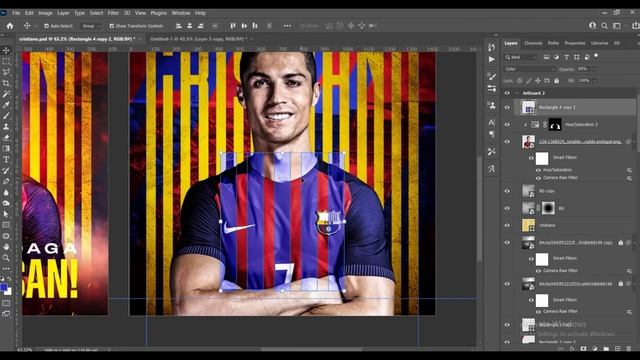Image resolution: width=640 pixels, height=360 pixels.
Task: Toggle layer filtering on/off switch
Action: click(596, 56)
